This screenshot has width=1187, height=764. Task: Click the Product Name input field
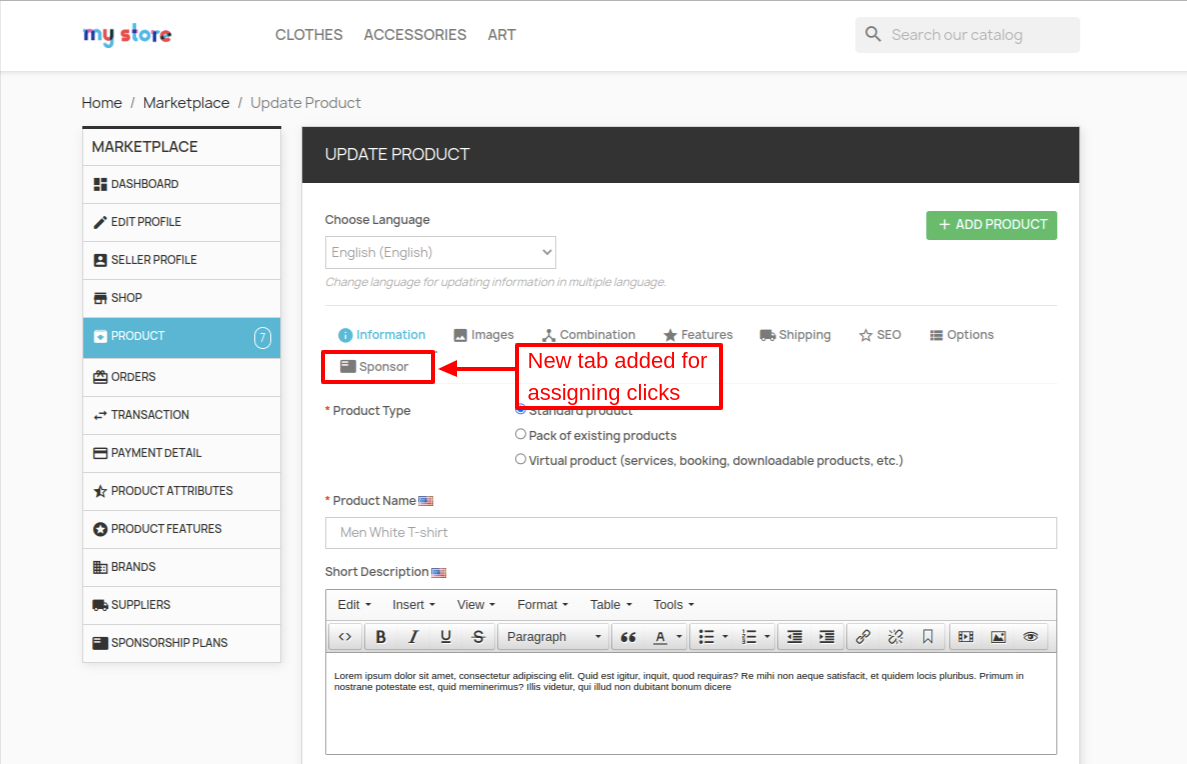[x=690, y=533]
